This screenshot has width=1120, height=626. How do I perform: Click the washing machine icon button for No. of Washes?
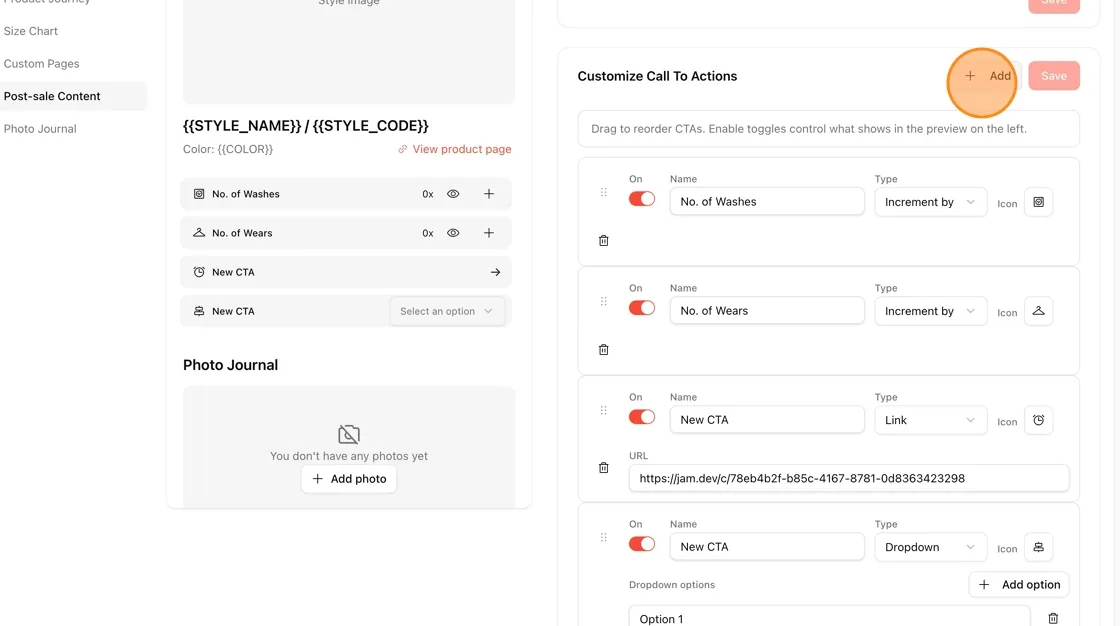coord(1039,202)
